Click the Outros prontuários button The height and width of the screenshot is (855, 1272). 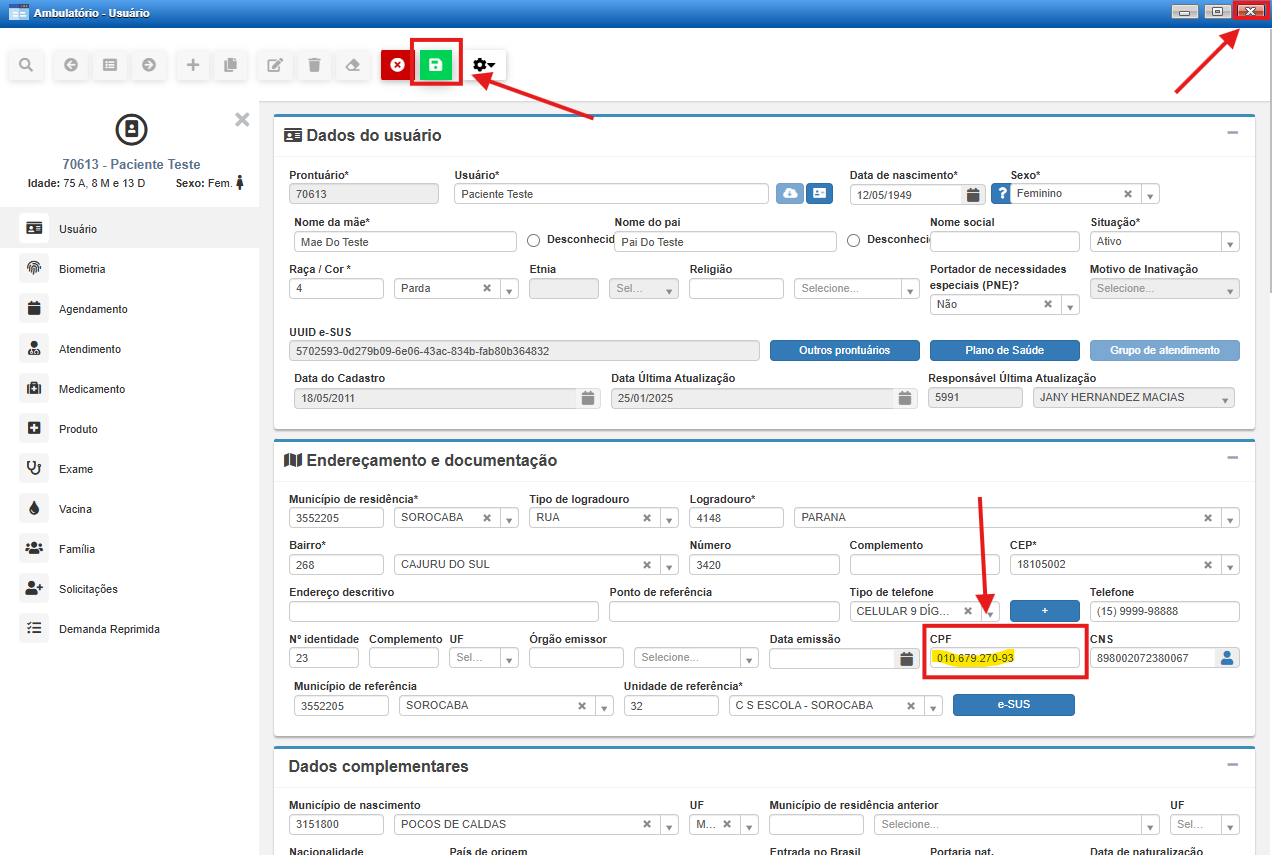(844, 350)
